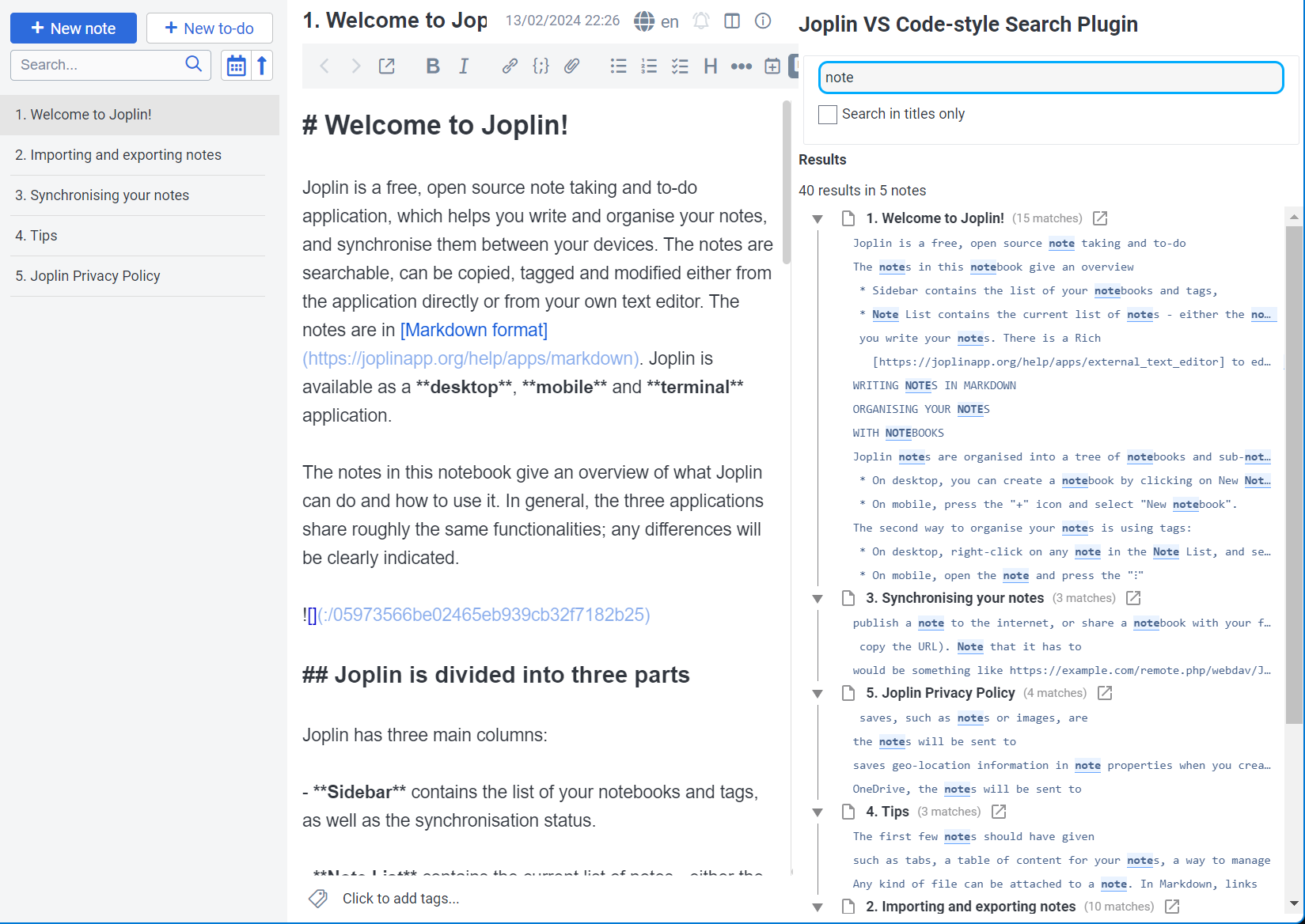Insert a heading with H icon
This screenshot has width=1305, height=924.
pyautogui.click(x=711, y=66)
